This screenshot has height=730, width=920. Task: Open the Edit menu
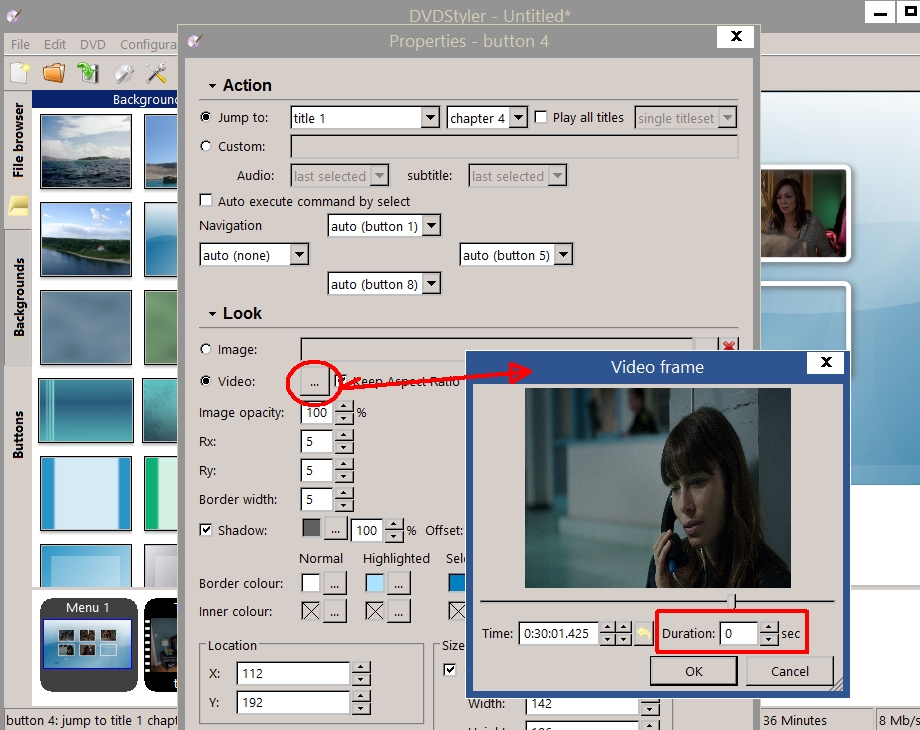point(55,44)
